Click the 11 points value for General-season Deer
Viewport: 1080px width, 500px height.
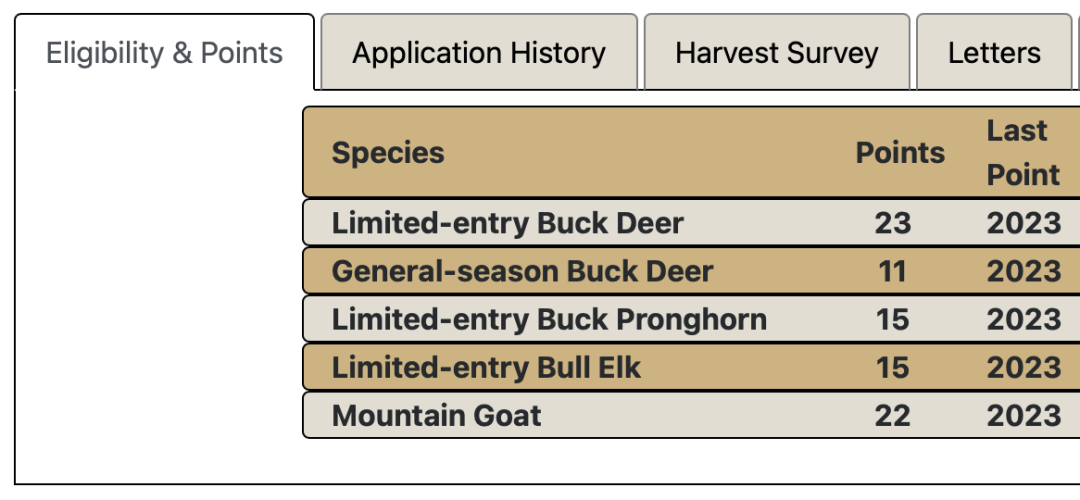pyautogui.click(x=892, y=271)
